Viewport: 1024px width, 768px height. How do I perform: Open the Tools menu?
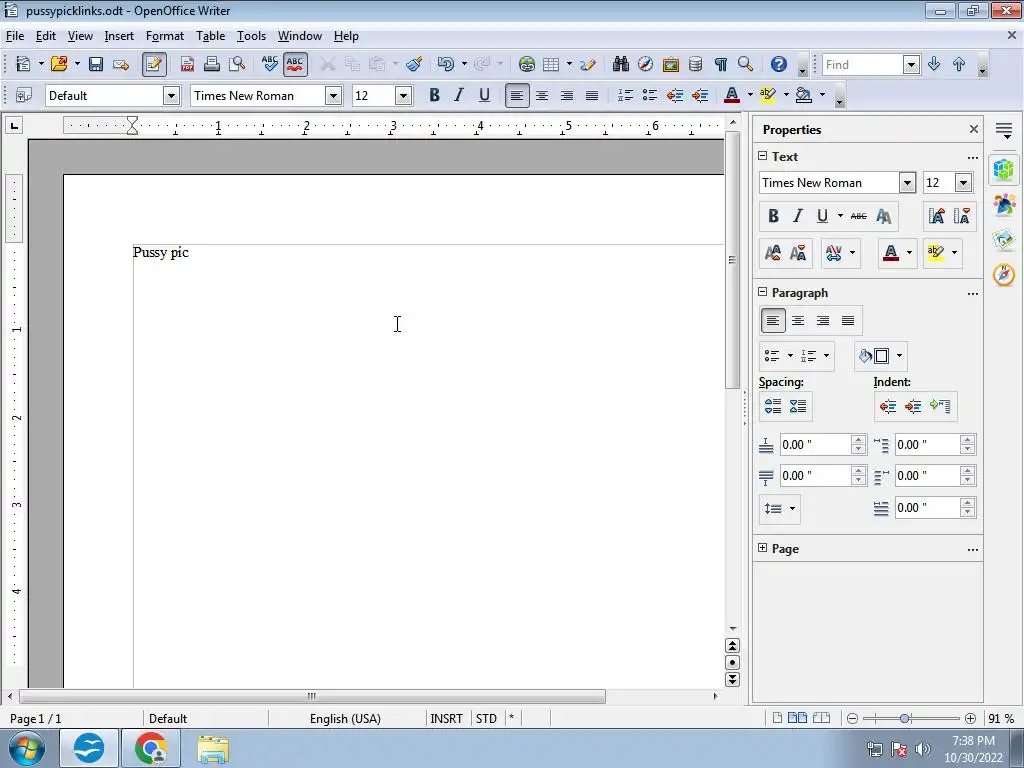pyautogui.click(x=251, y=36)
